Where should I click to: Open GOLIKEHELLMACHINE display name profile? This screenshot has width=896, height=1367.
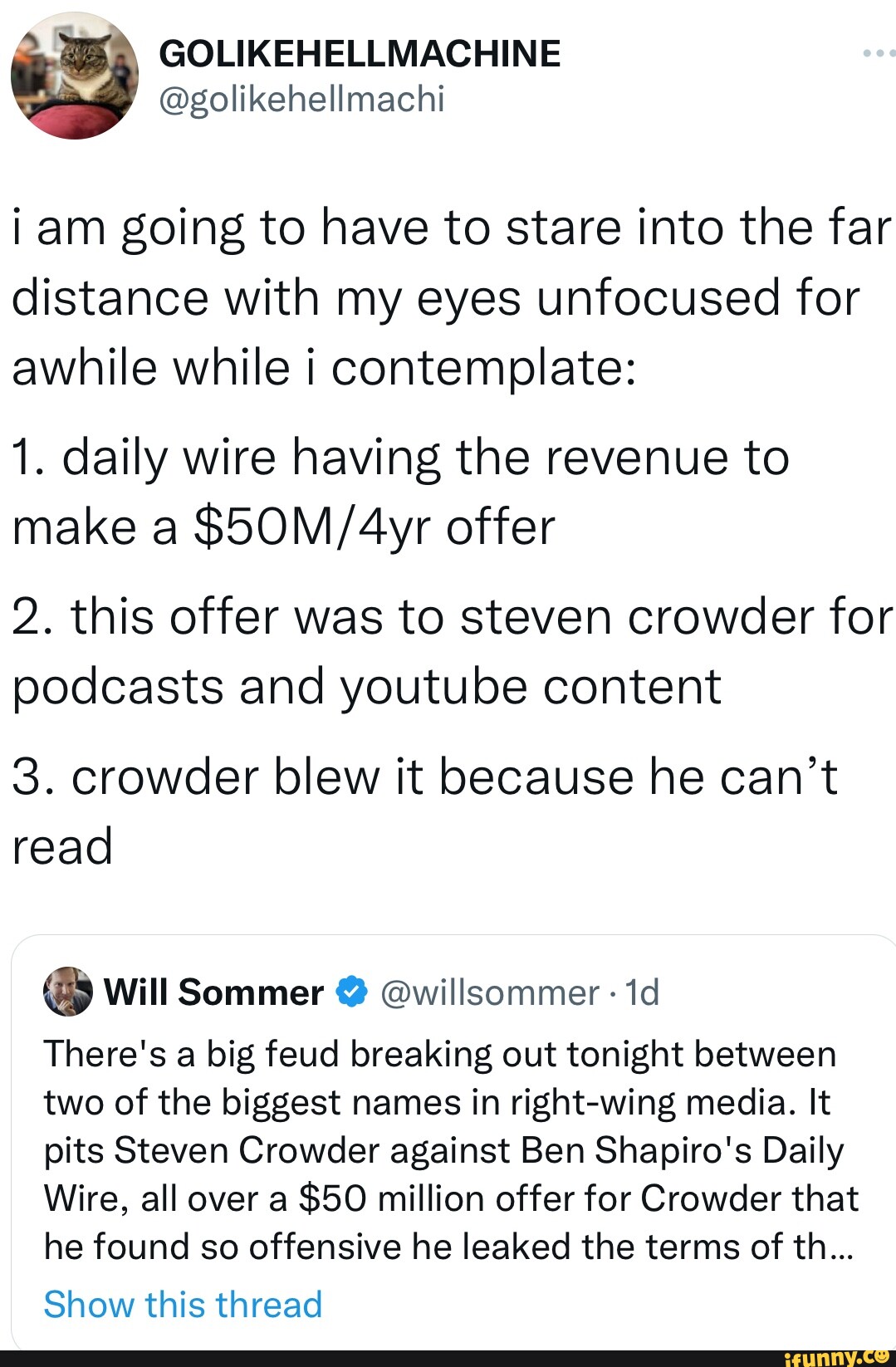pyautogui.click(x=359, y=54)
